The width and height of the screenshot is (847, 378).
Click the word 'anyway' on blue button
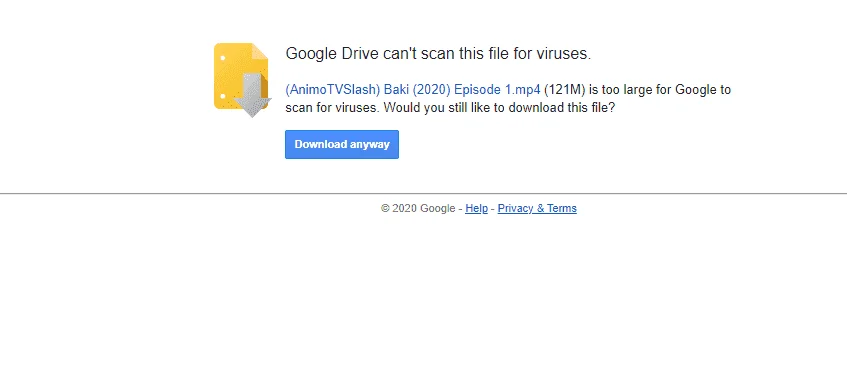pyautogui.click(x=369, y=145)
